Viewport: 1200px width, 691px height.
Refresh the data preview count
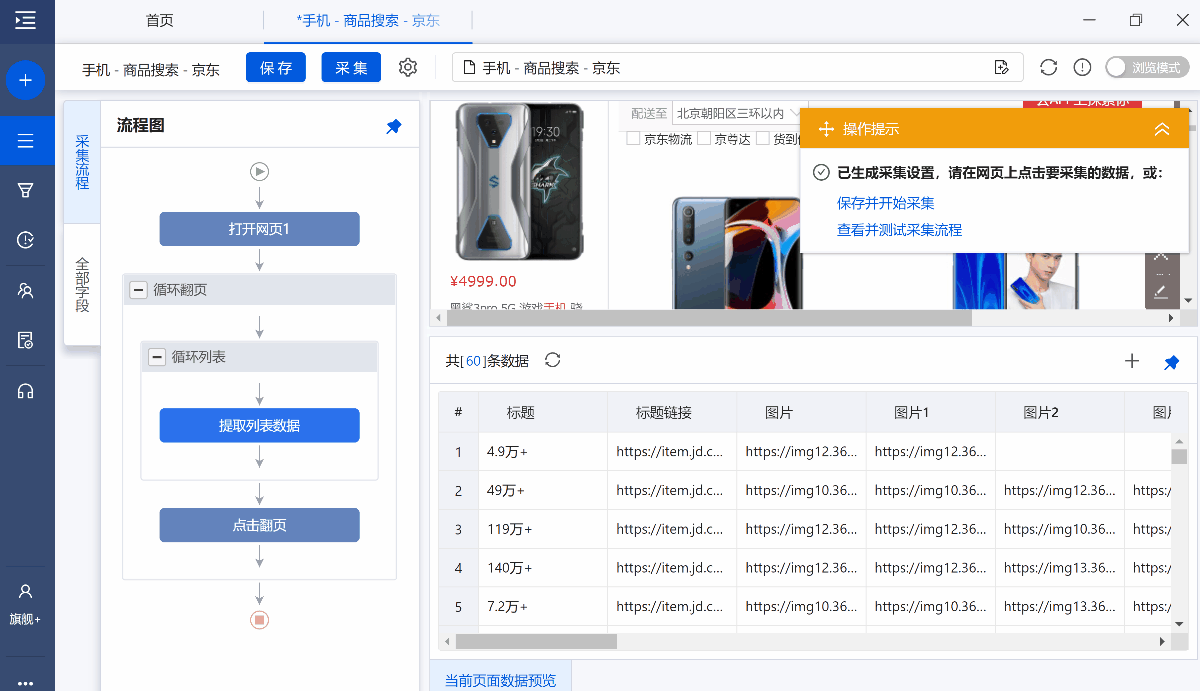tap(552, 360)
